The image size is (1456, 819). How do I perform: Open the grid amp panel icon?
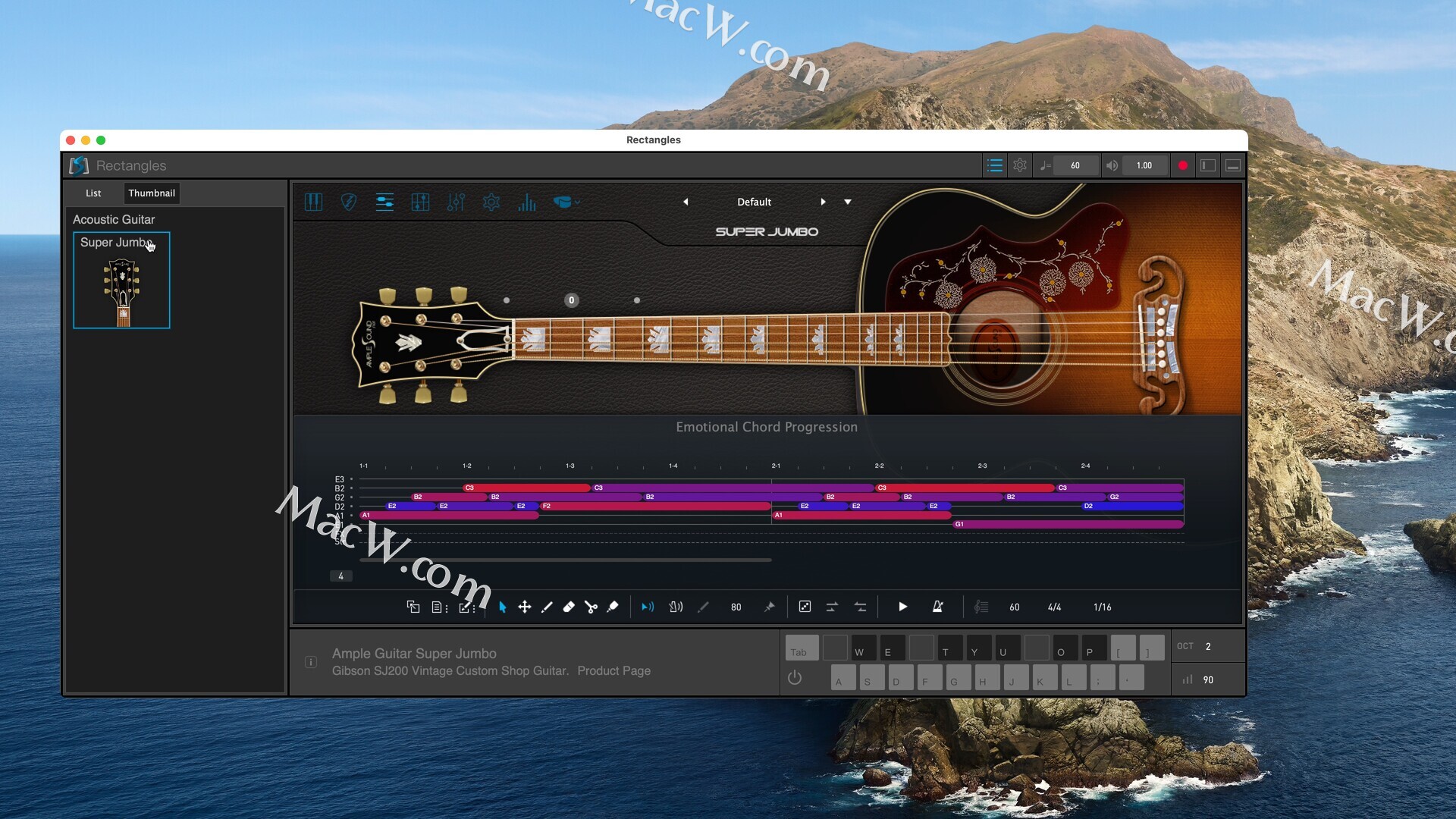420,202
